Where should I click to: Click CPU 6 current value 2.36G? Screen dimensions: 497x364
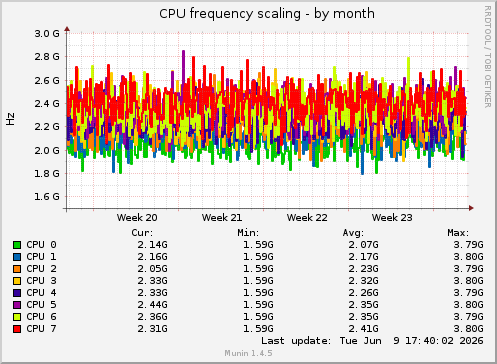tap(153, 317)
